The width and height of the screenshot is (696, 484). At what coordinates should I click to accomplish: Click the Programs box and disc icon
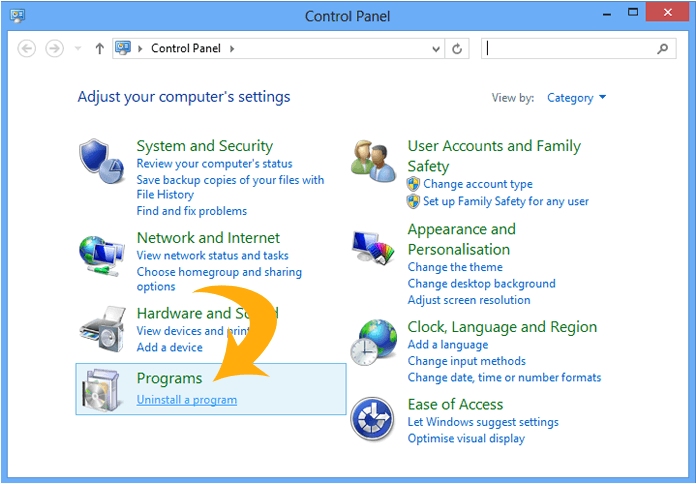coord(103,389)
